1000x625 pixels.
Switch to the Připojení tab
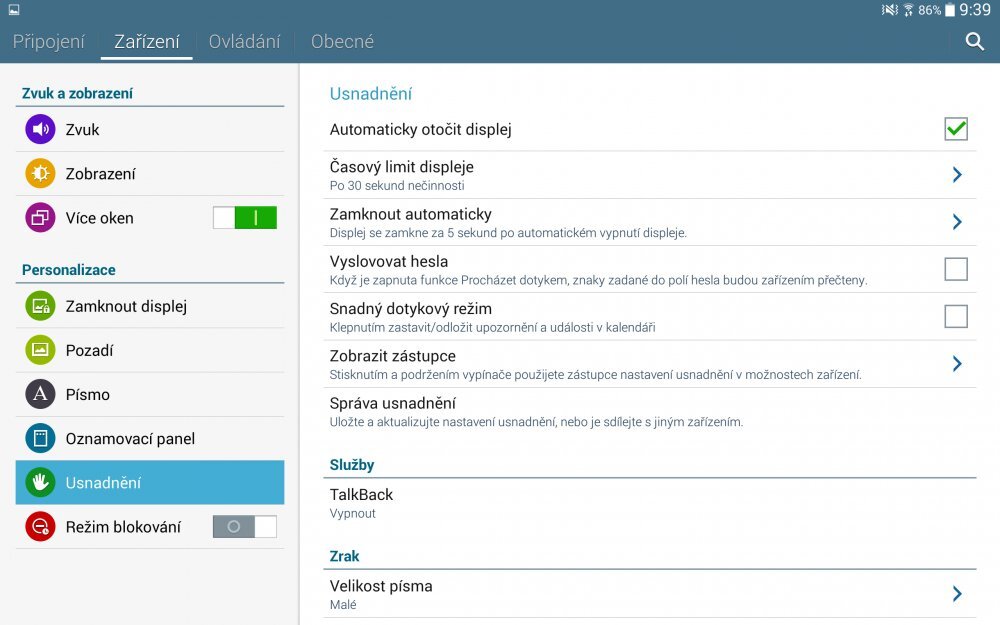pyautogui.click(x=50, y=42)
